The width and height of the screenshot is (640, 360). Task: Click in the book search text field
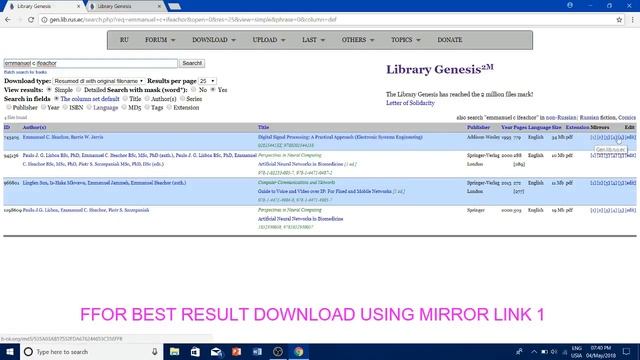(x=91, y=63)
